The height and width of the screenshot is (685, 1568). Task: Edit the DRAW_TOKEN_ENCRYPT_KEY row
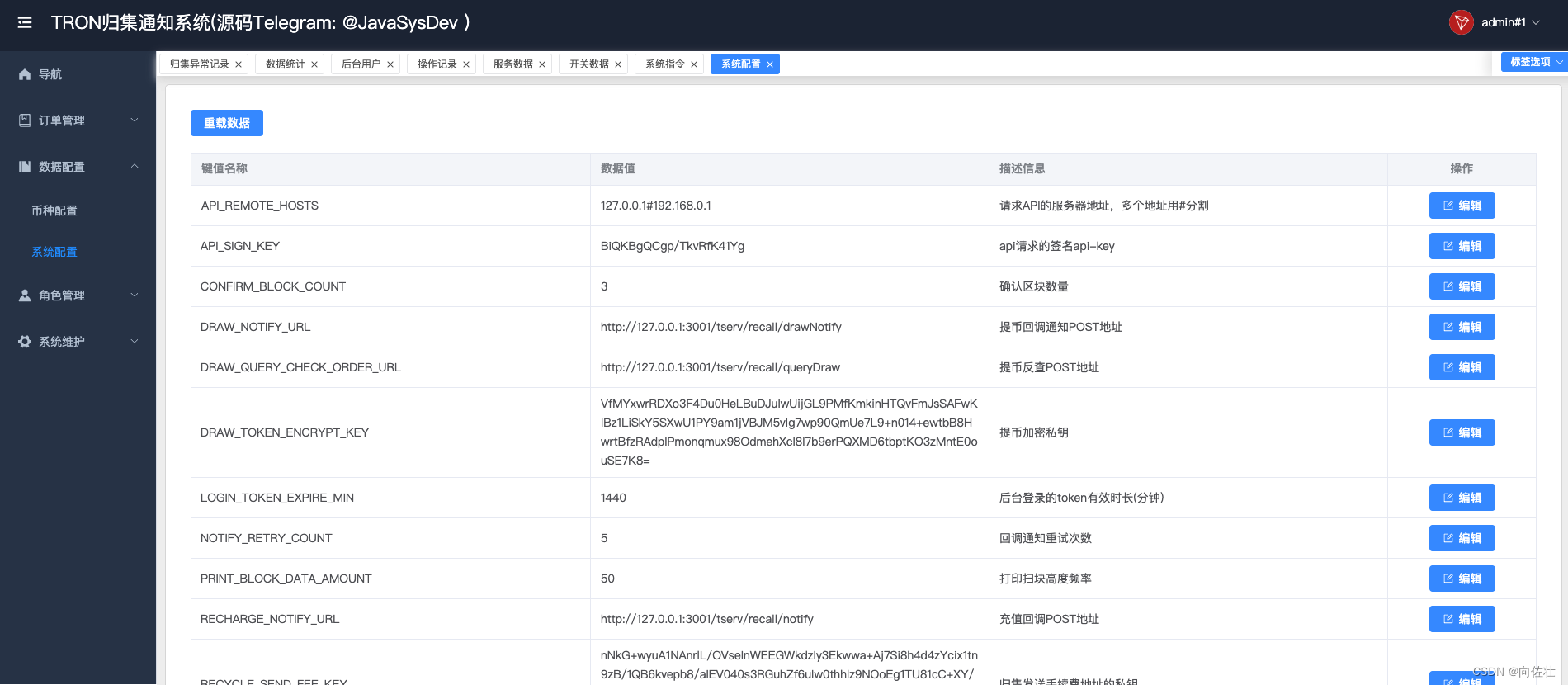(1462, 432)
